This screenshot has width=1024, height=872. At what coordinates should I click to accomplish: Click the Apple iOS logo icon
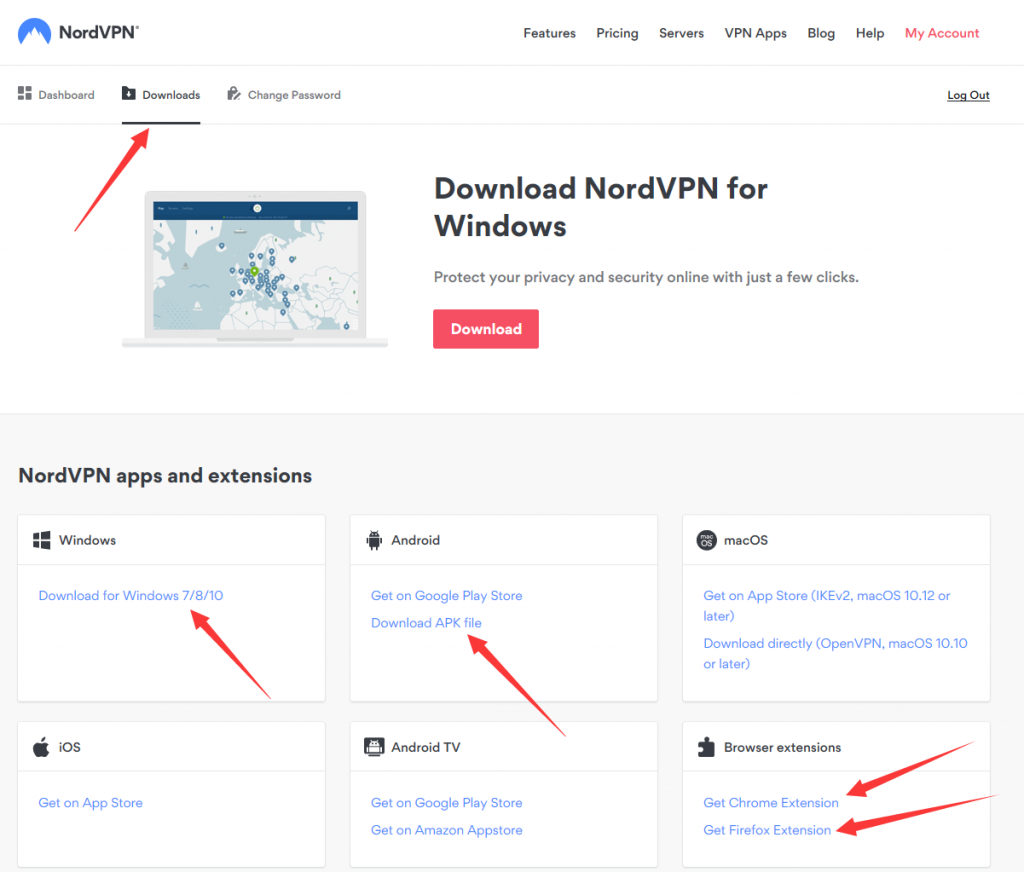coord(42,747)
